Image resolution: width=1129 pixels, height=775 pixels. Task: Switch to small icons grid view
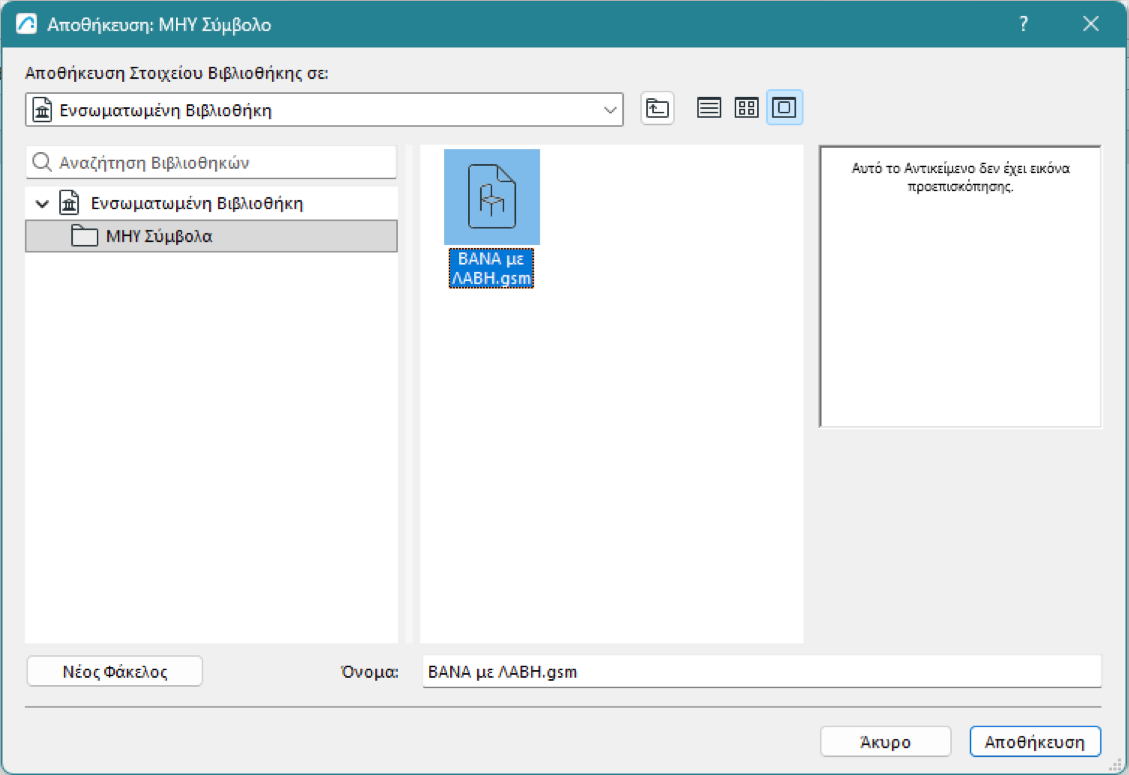746,108
